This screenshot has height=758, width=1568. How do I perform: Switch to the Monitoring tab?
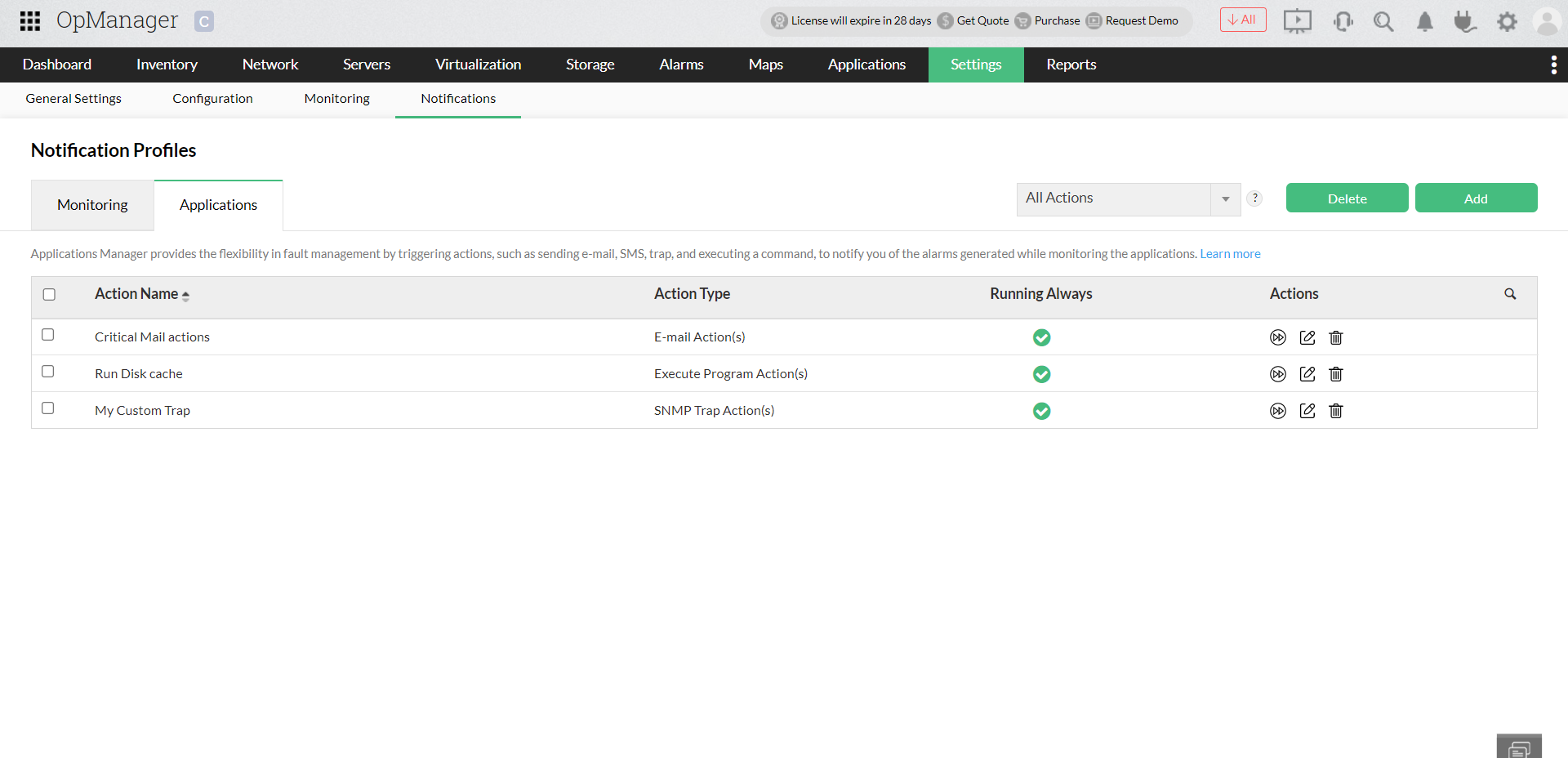[x=91, y=205]
